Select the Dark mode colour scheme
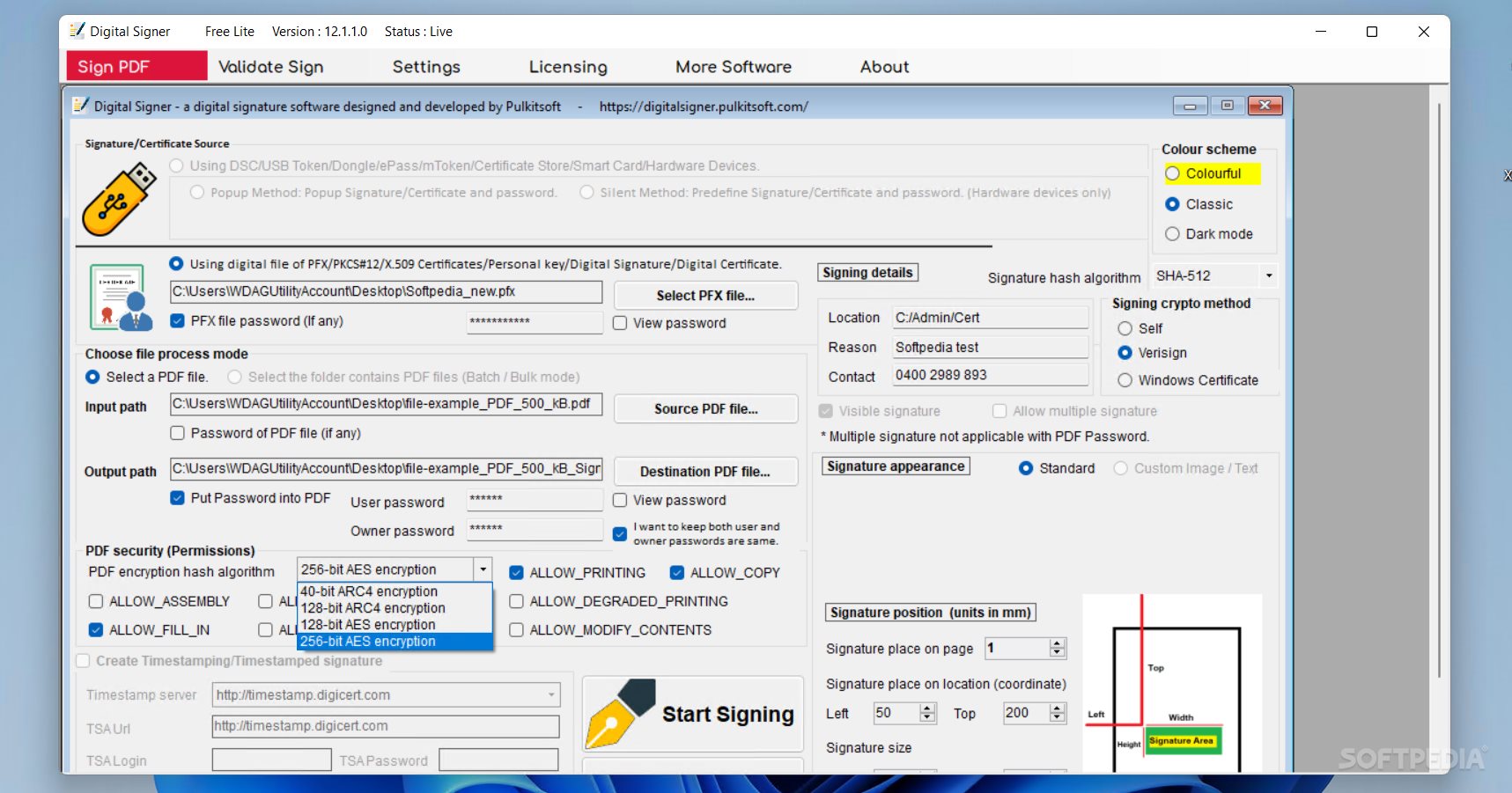1512x793 pixels. [1172, 234]
